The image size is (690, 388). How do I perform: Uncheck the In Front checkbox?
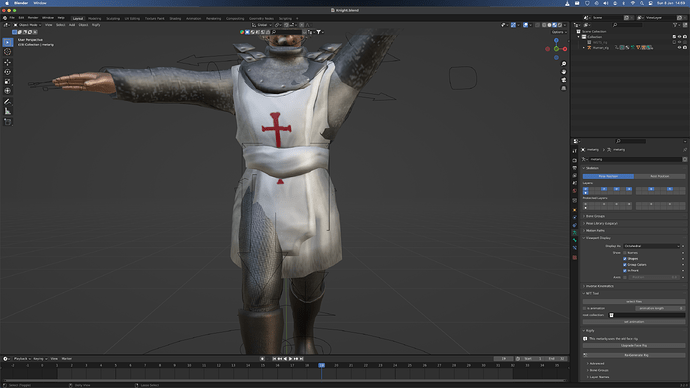[x=625, y=271]
